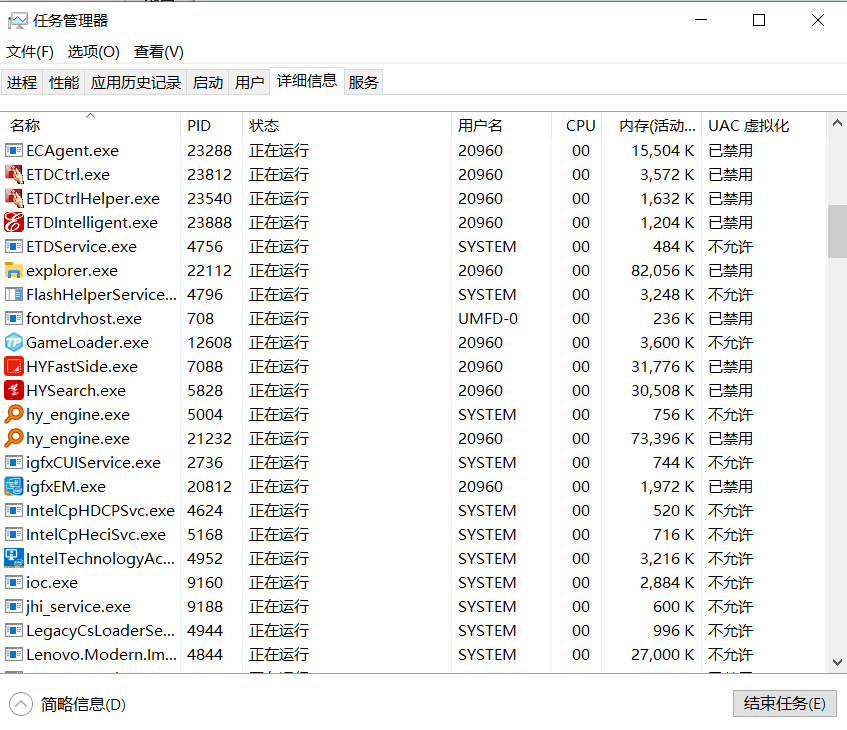Click the IntelCpHeciSvc.exe icon

pos(14,534)
